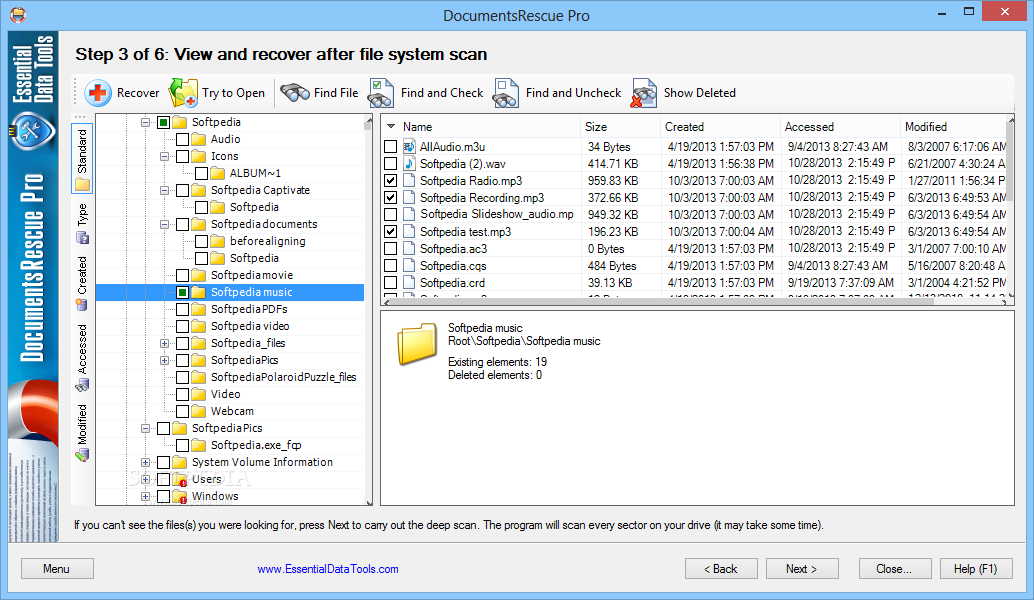Screen dimensions: 1034x600
Task: Open Help (F1)
Action: 976,569
